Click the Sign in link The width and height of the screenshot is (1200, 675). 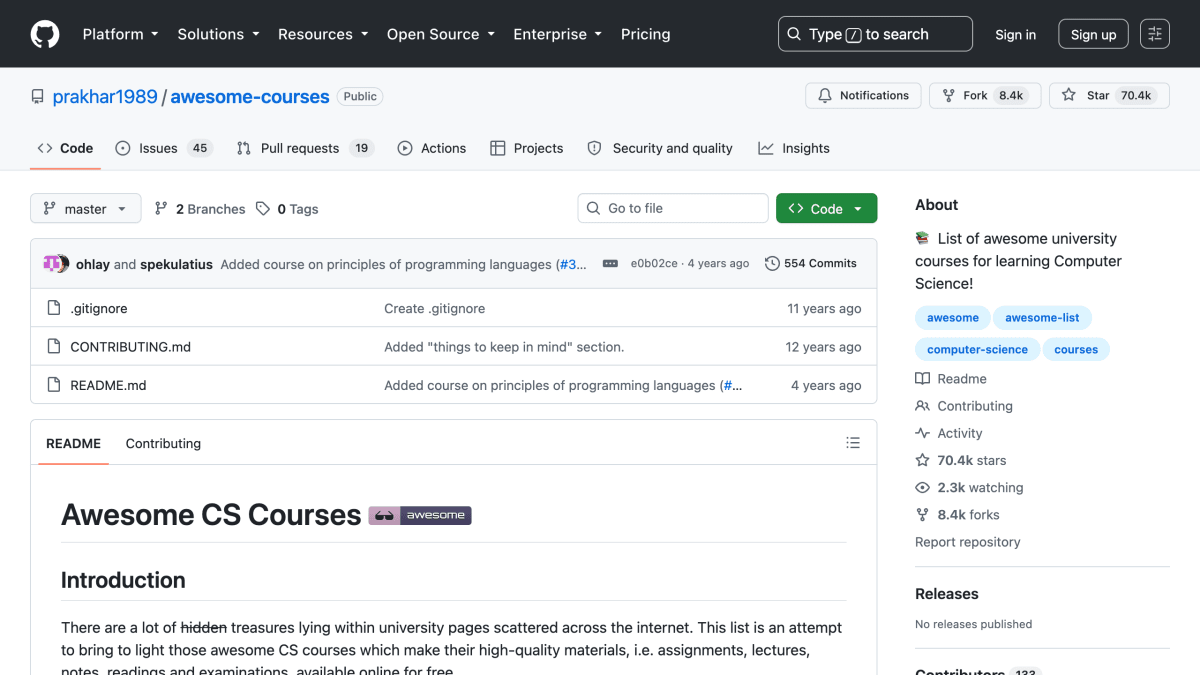(1016, 34)
